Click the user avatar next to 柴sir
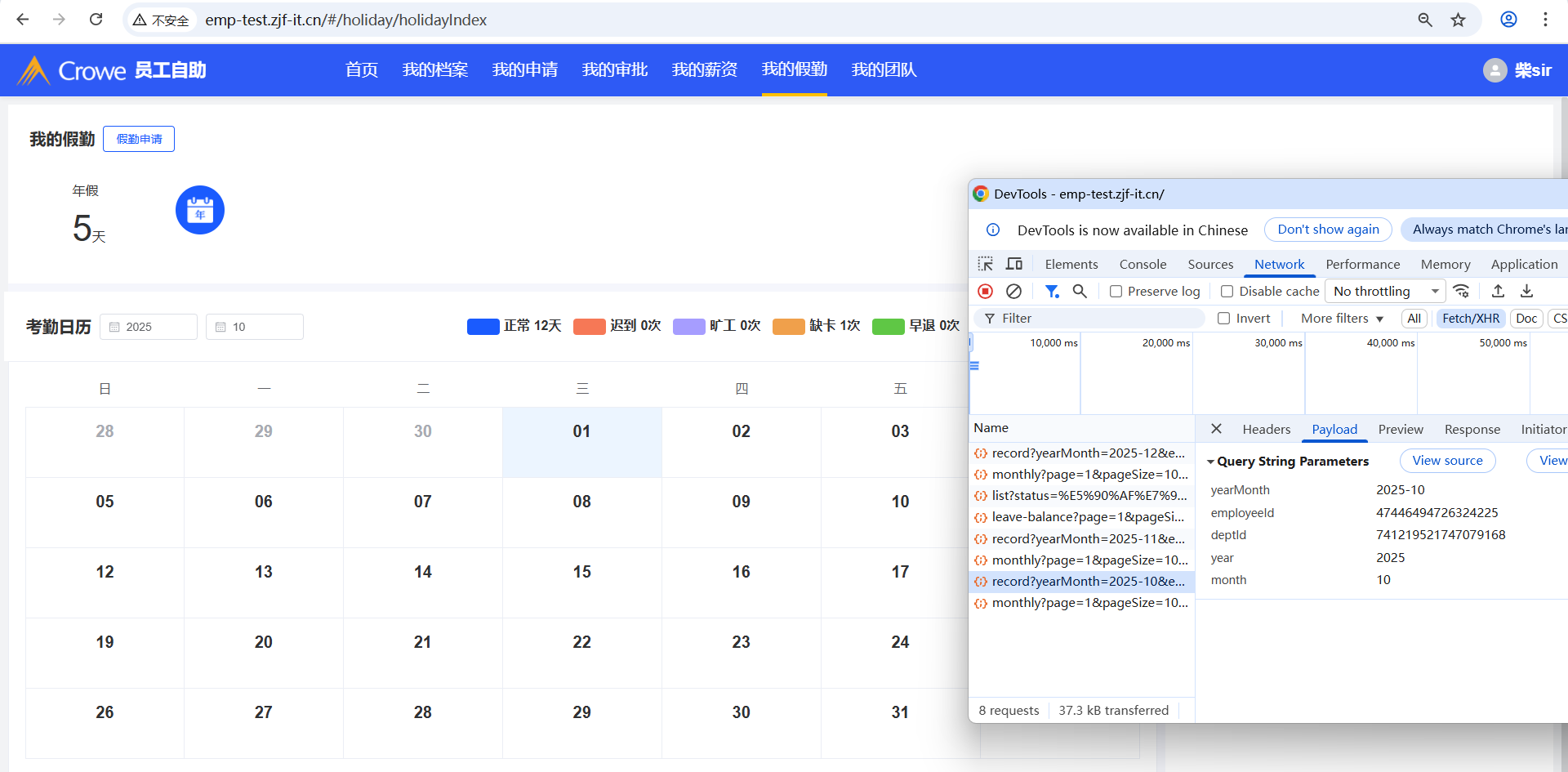Screen dimensions: 1568x772 pyautogui.click(x=1494, y=70)
